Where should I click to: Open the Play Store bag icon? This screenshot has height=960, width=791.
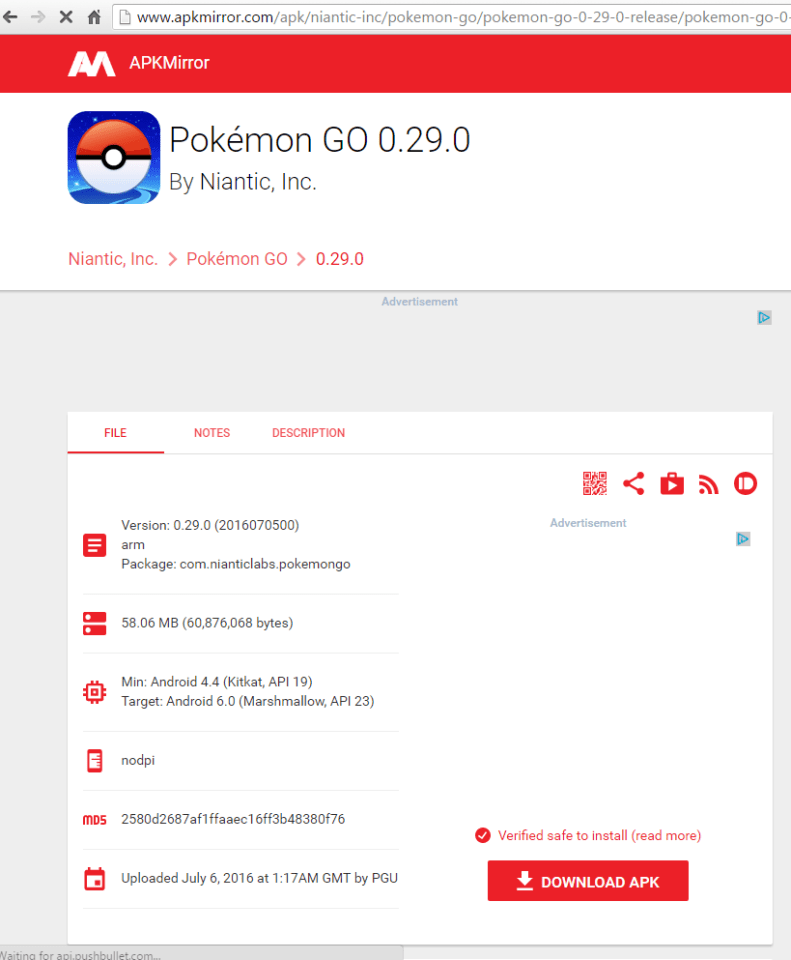point(672,483)
